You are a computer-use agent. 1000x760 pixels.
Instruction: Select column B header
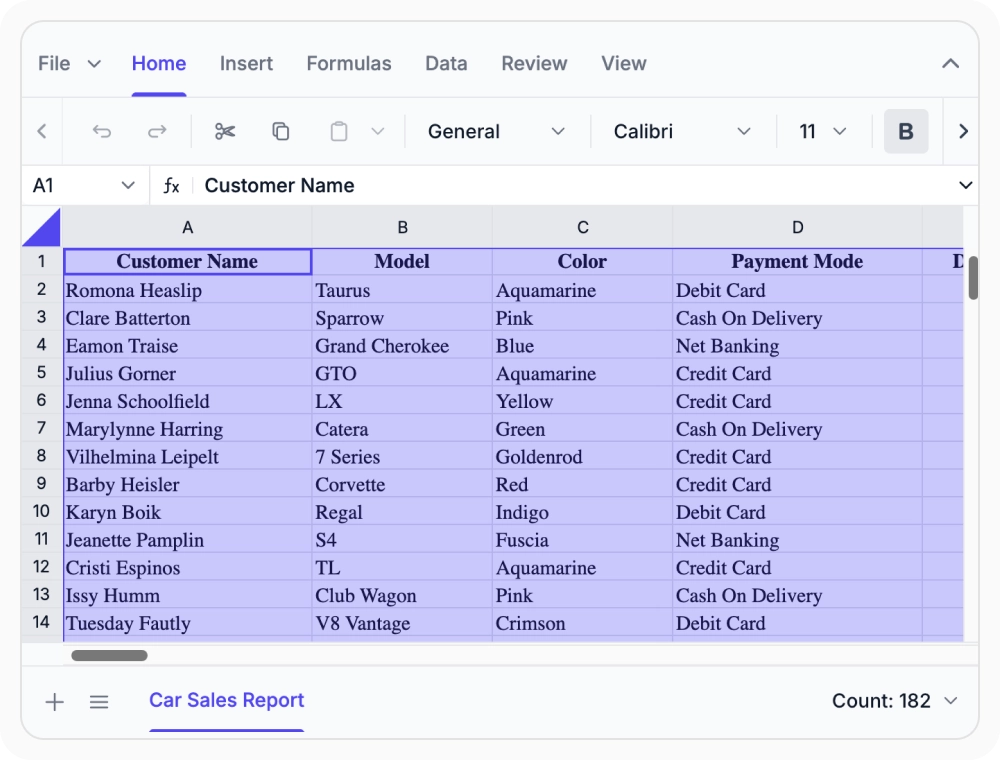(402, 228)
